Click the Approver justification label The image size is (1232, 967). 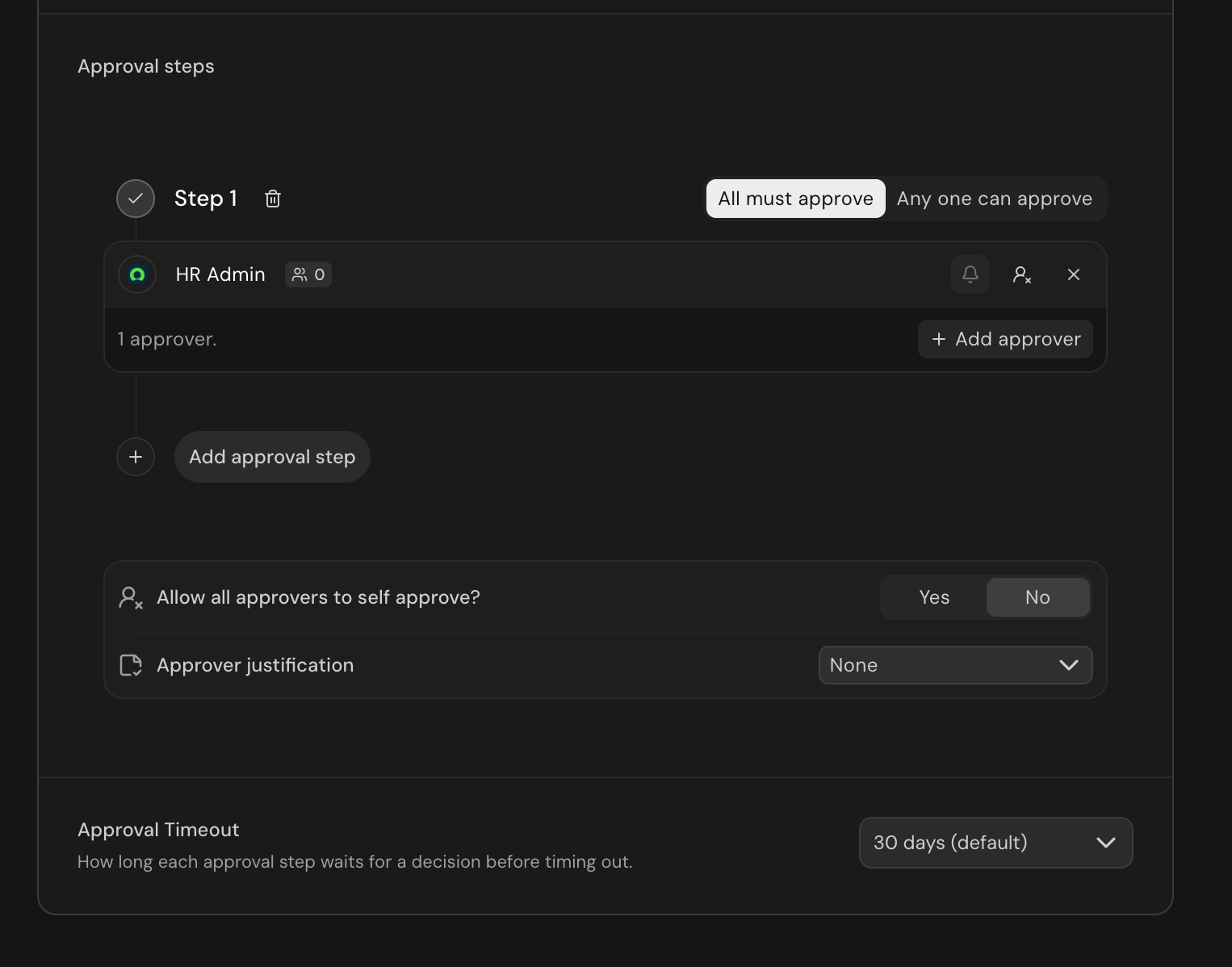point(255,665)
